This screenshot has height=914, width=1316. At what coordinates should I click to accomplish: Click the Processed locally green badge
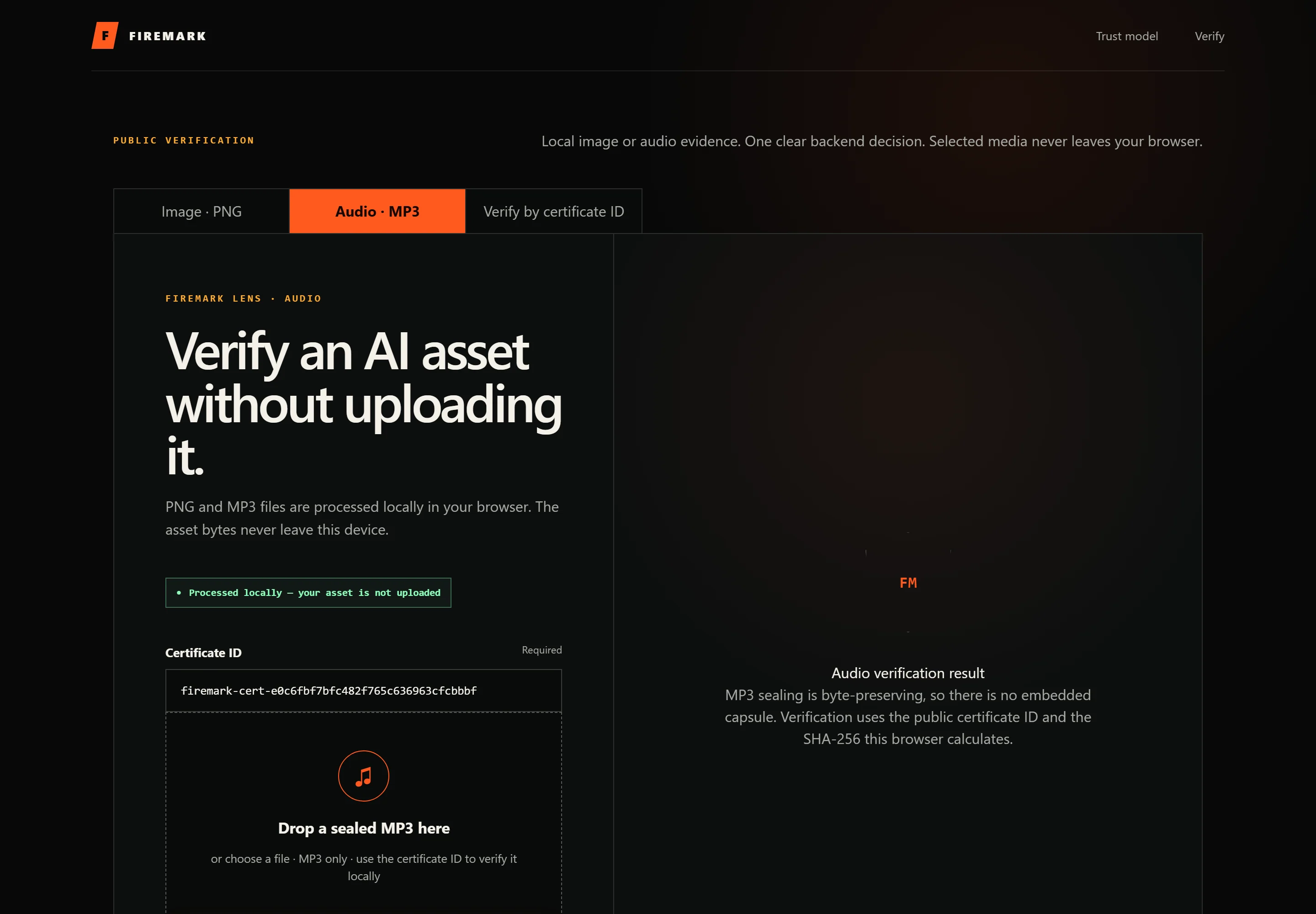pyautogui.click(x=308, y=593)
